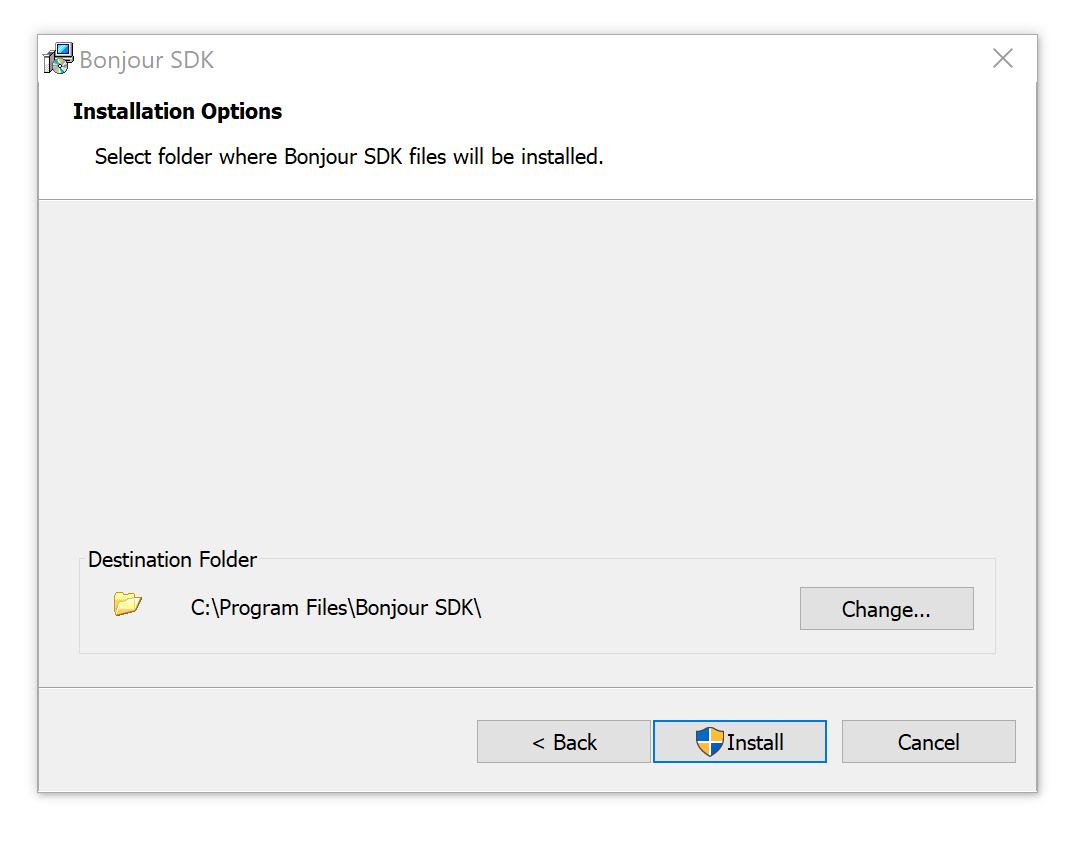Start installation with the Install button
The height and width of the screenshot is (854, 1086).
(740, 742)
